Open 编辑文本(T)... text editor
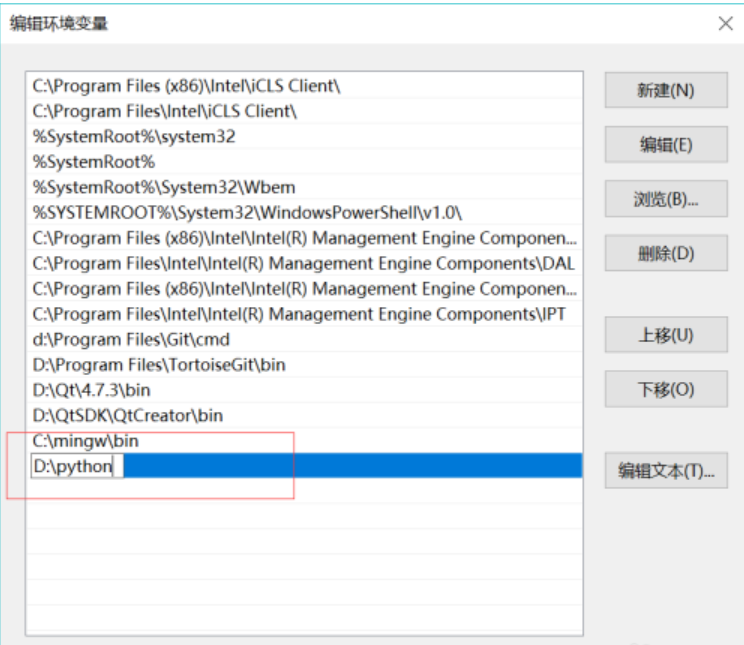The height and width of the screenshot is (645, 744). [665, 471]
